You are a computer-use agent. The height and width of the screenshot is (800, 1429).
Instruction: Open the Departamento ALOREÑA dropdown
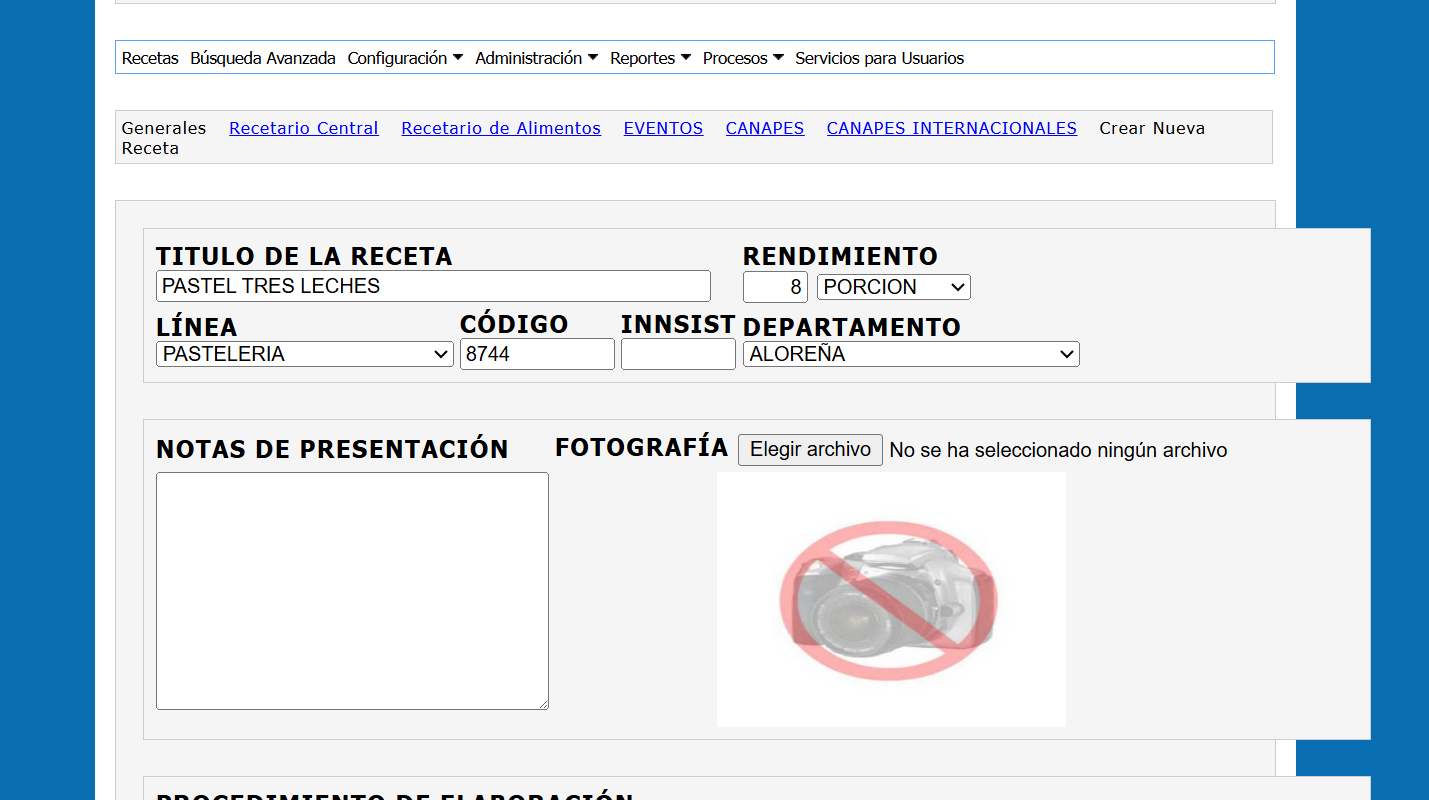pos(910,354)
